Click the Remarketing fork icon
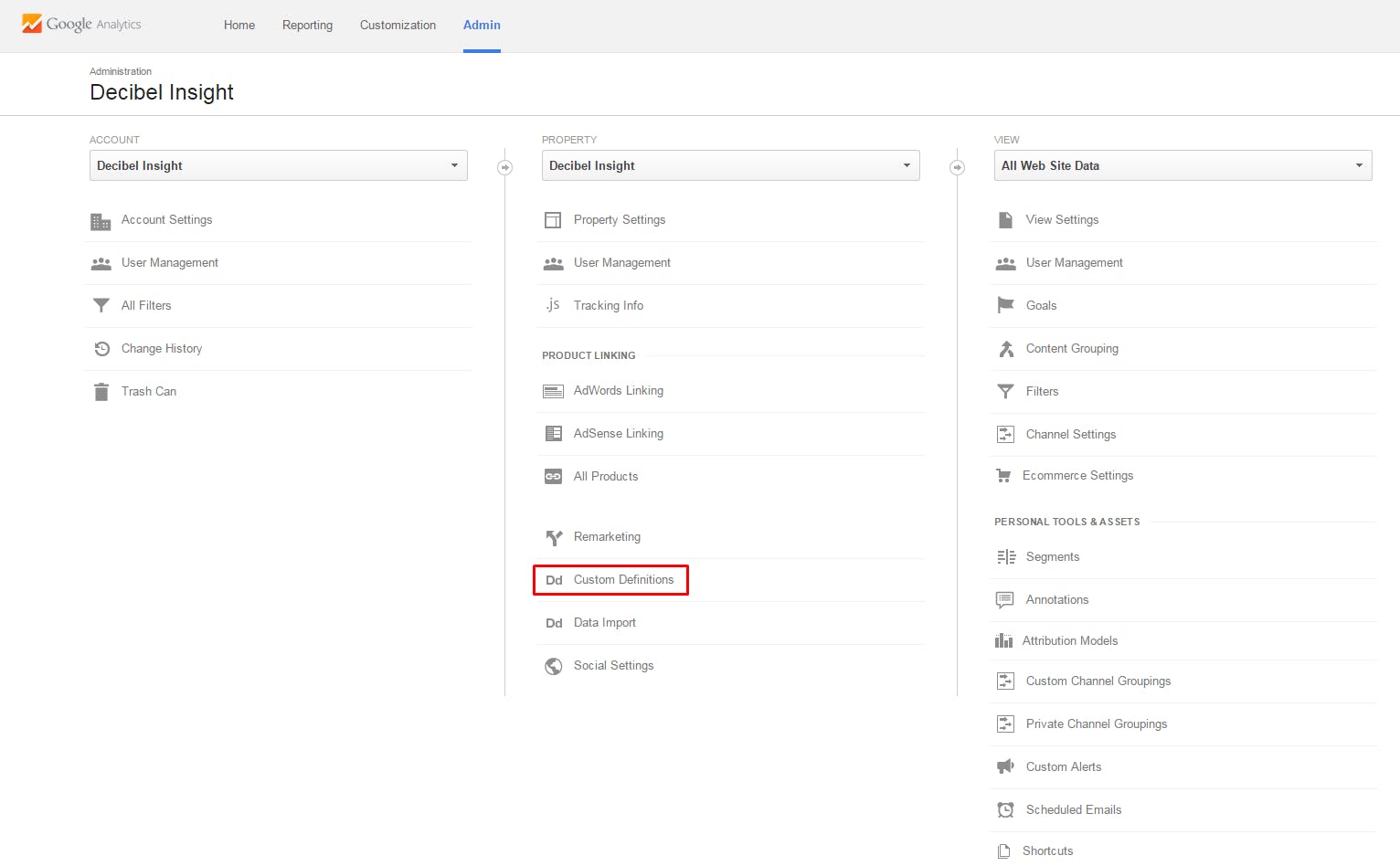The width and height of the screenshot is (1400, 866). tap(553, 537)
